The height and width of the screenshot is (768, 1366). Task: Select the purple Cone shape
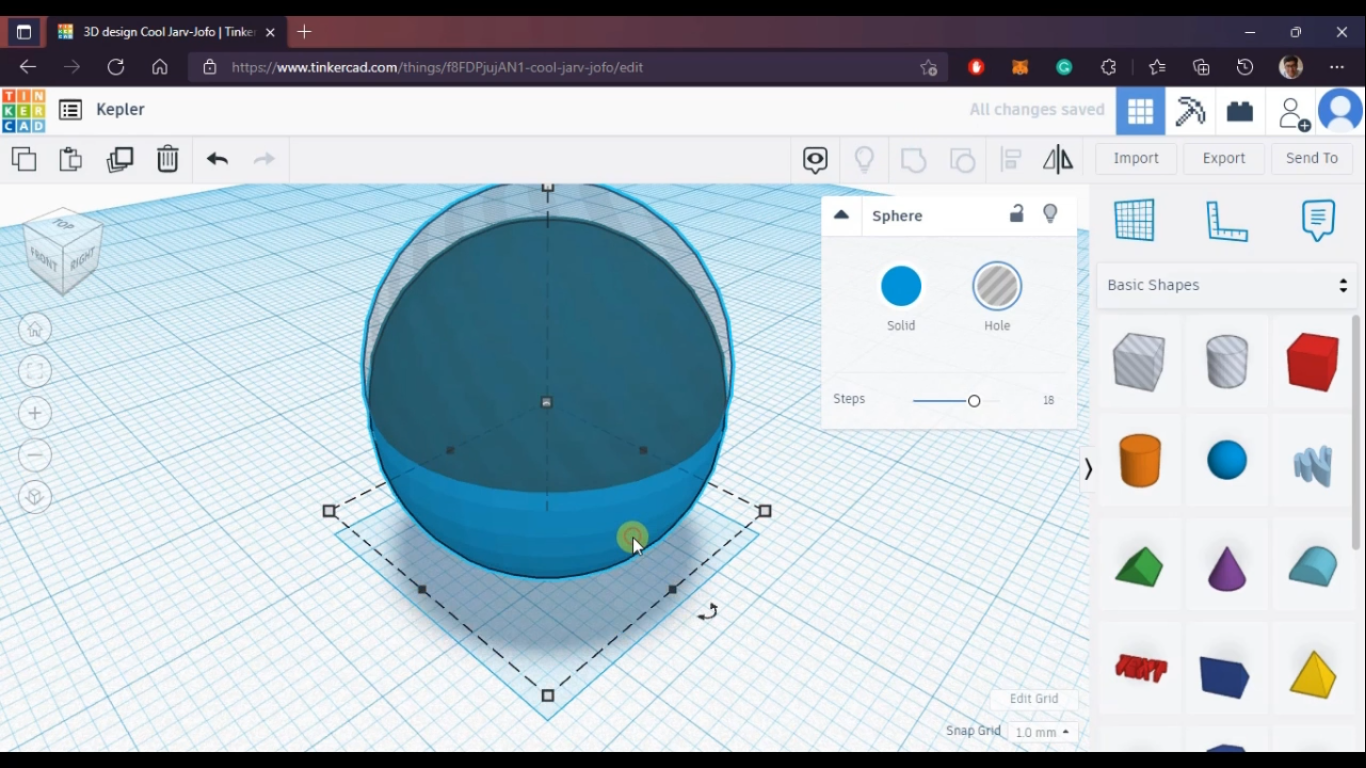tap(1227, 568)
